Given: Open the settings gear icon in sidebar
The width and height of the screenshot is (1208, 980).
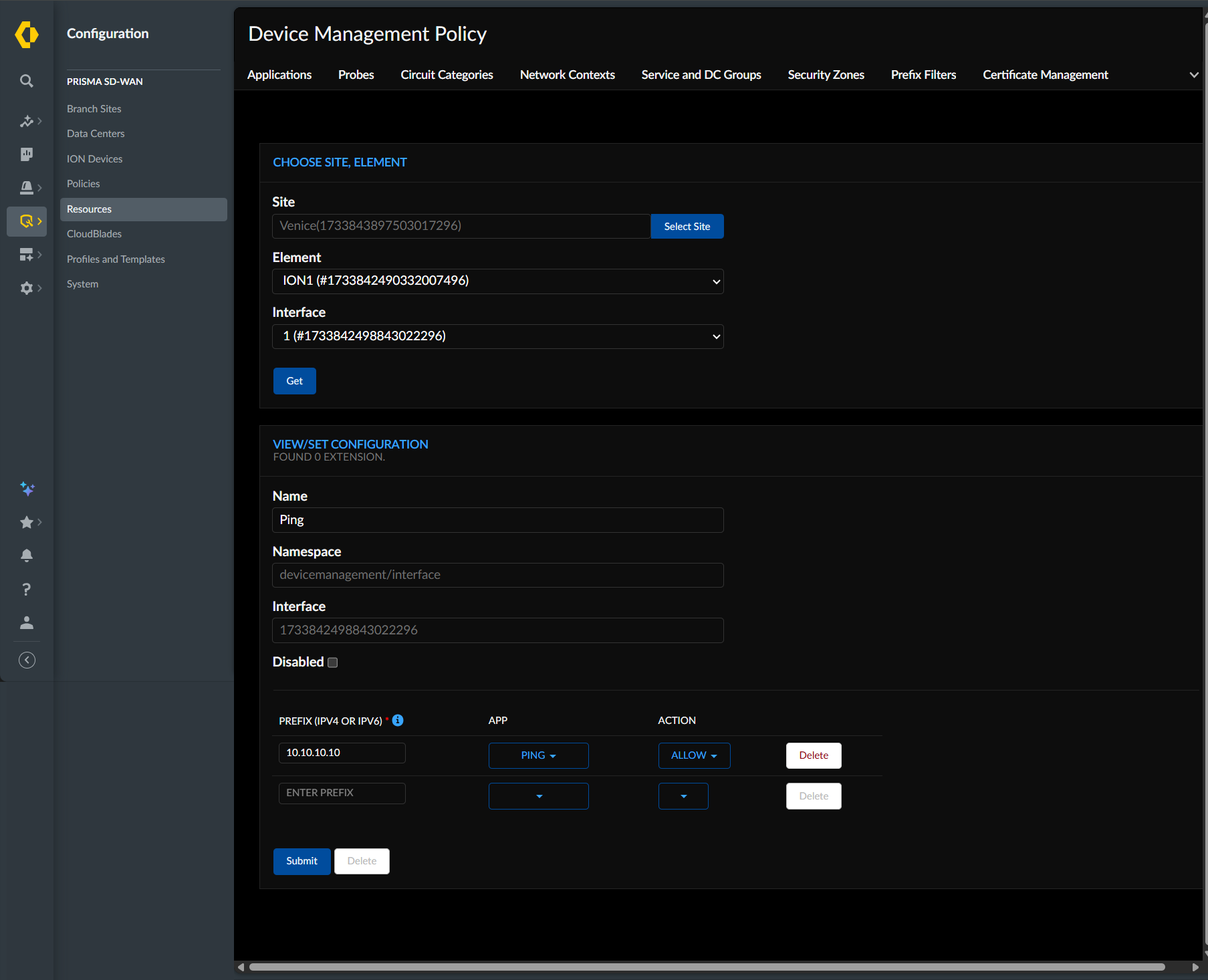Looking at the screenshot, I should point(27,288).
